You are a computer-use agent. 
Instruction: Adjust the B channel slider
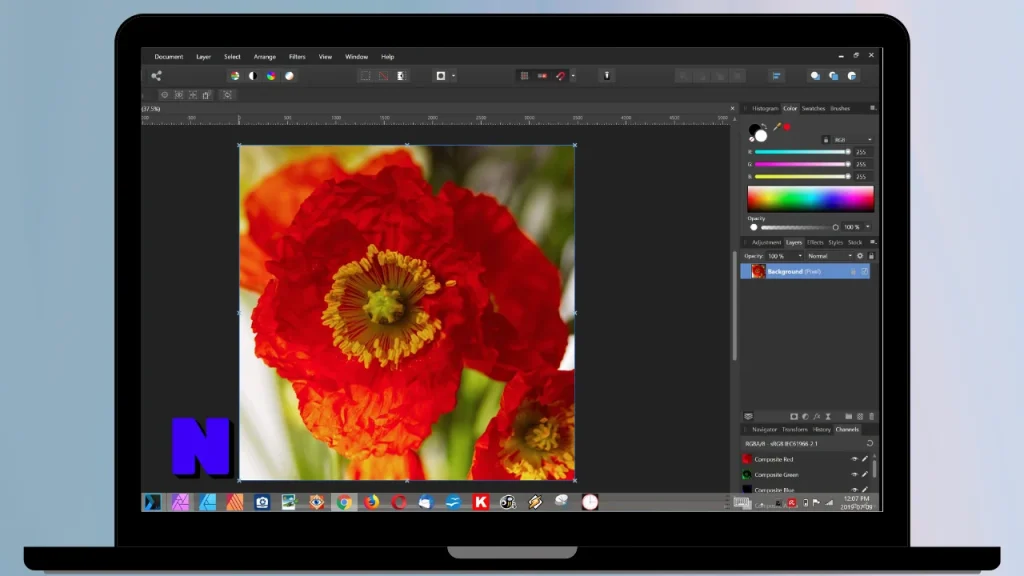[x=803, y=176]
